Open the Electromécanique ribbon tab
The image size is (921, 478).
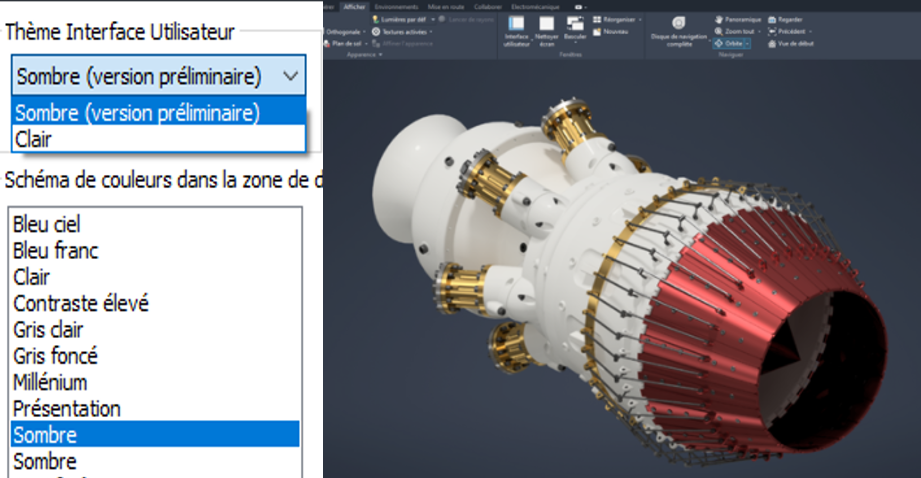click(x=535, y=7)
